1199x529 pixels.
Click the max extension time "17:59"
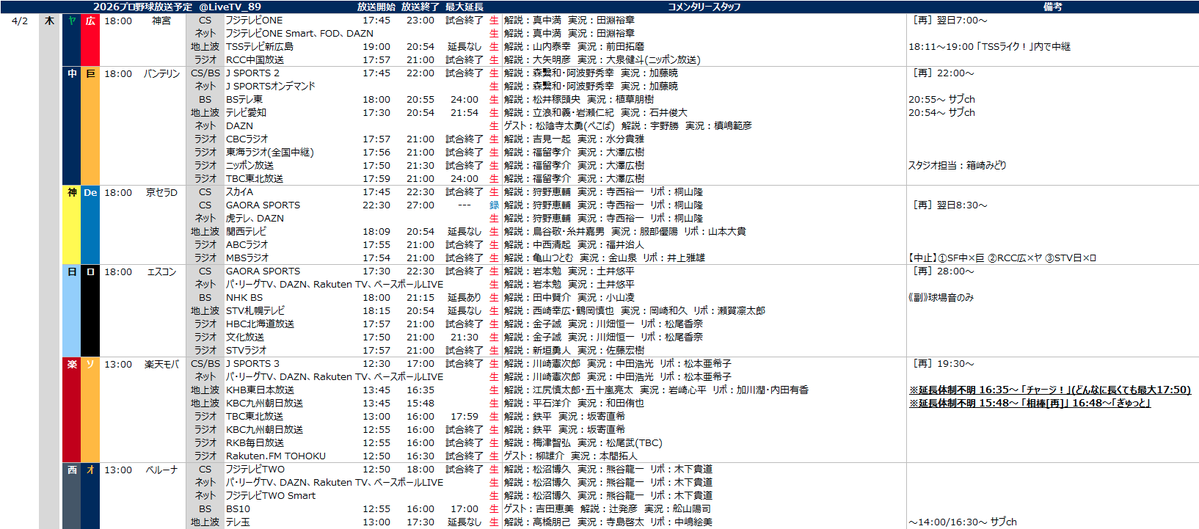[x=464, y=417]
